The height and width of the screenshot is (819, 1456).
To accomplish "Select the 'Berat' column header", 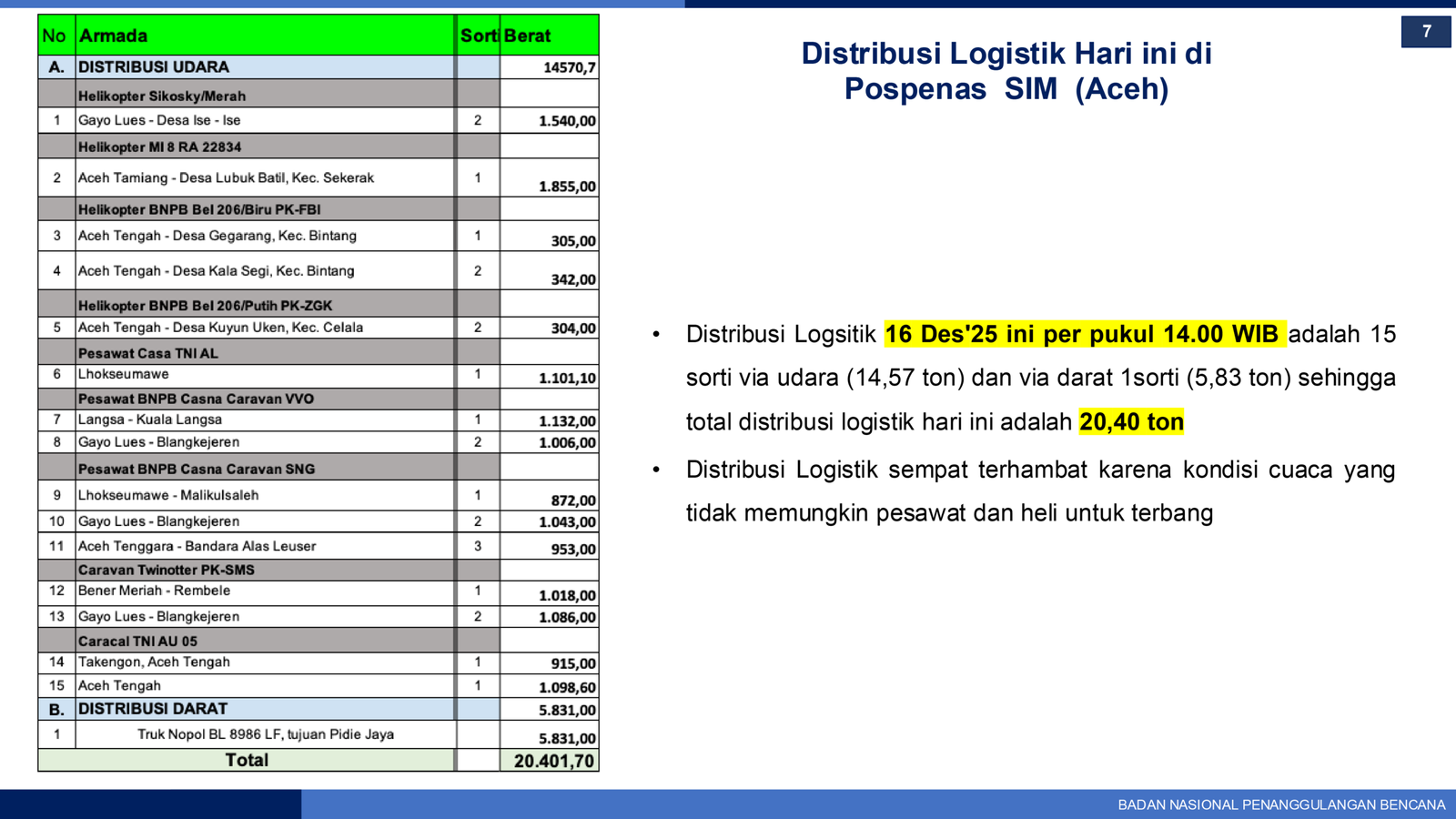I will tap(528, 35).
